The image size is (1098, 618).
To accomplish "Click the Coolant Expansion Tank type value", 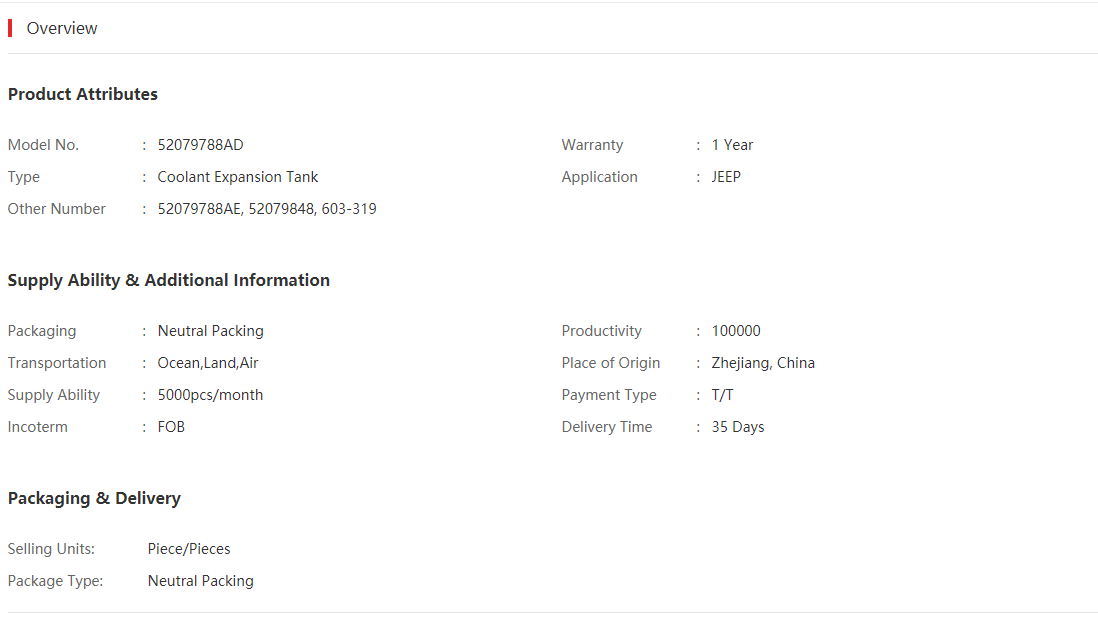I will click(x=237, y=177).
